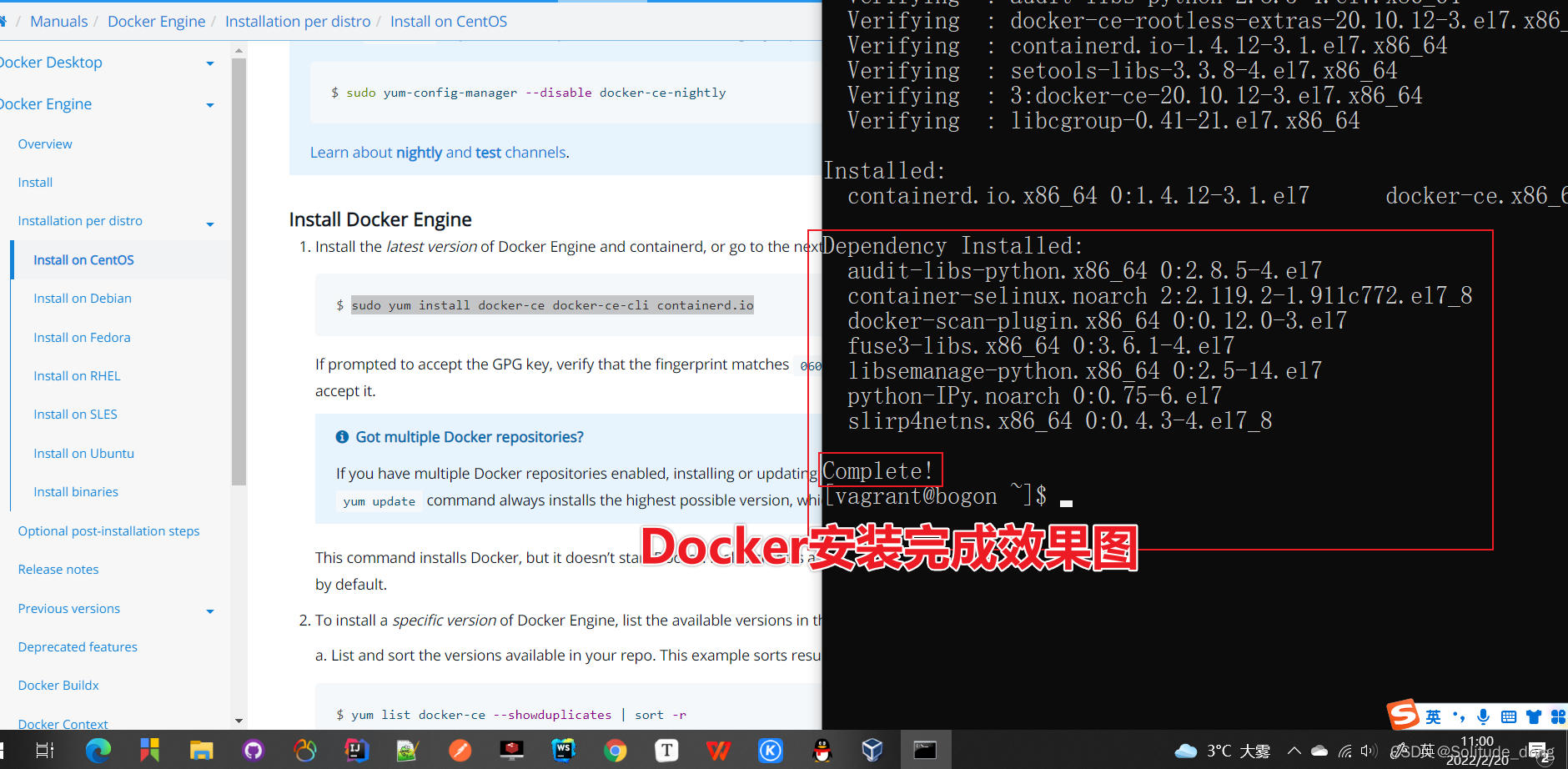Viewport: 1568px width, 769px height.
Task: Open Install on SLES page
Action: 75,414
